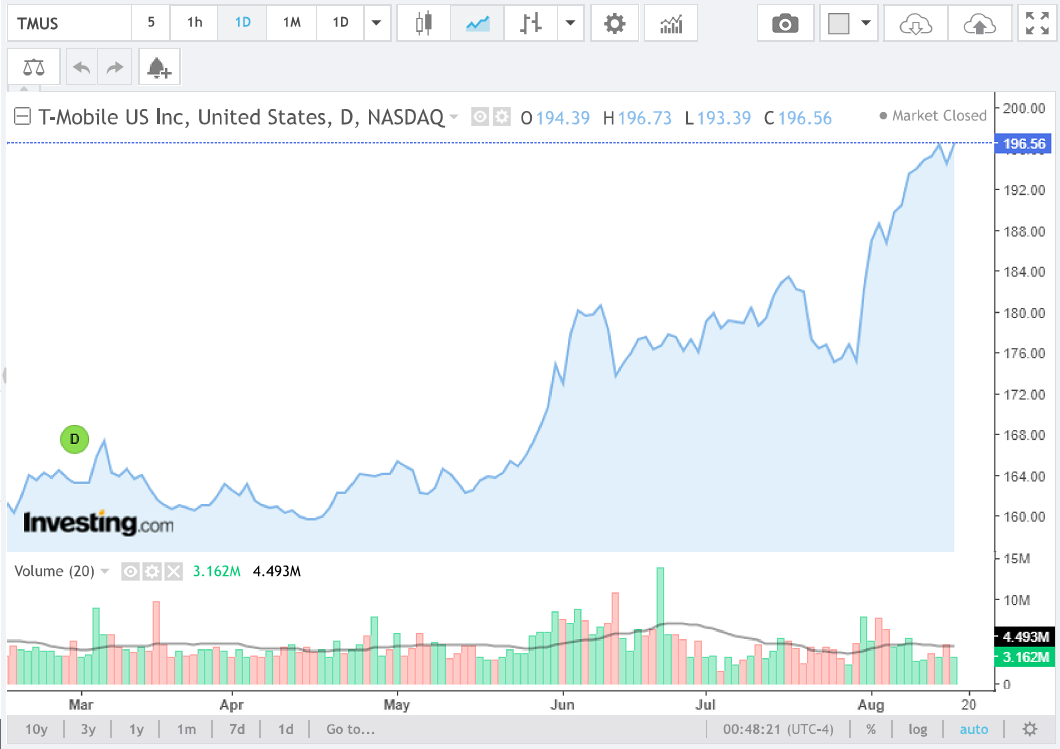Click the T-Mobile US Inc chart title
Screen dimensions: 1060x749
[241, 117]
